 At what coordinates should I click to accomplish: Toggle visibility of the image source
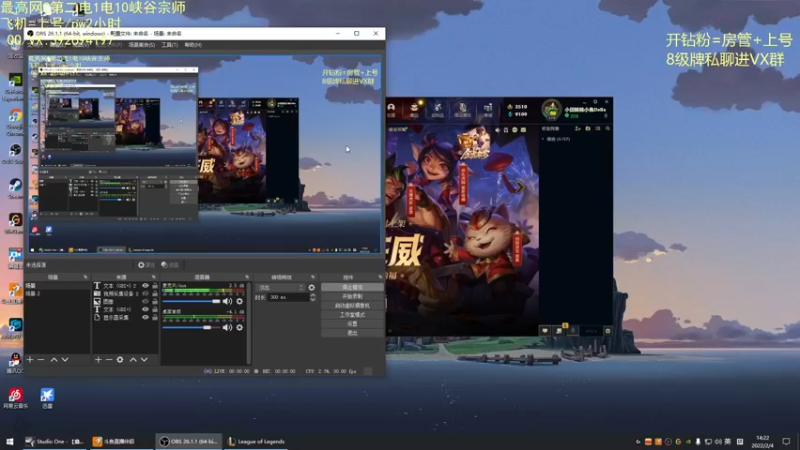coord(145,302)
